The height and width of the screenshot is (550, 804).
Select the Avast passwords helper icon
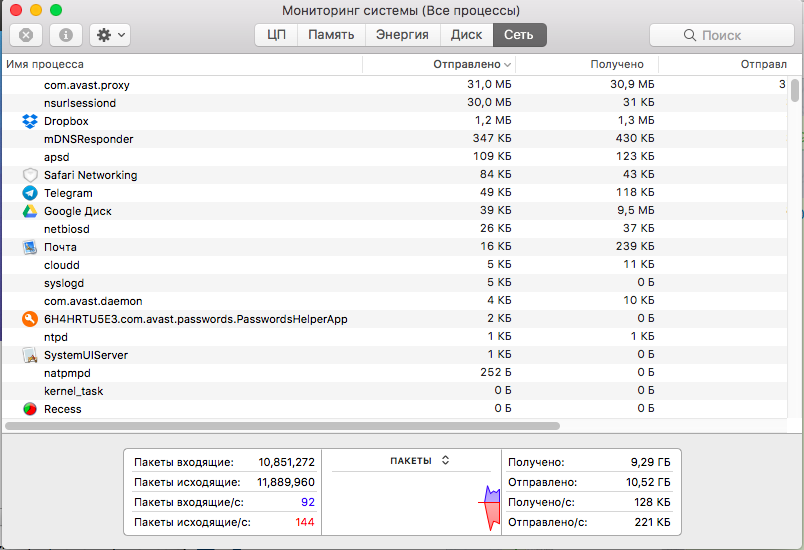(x=29, y=319)
